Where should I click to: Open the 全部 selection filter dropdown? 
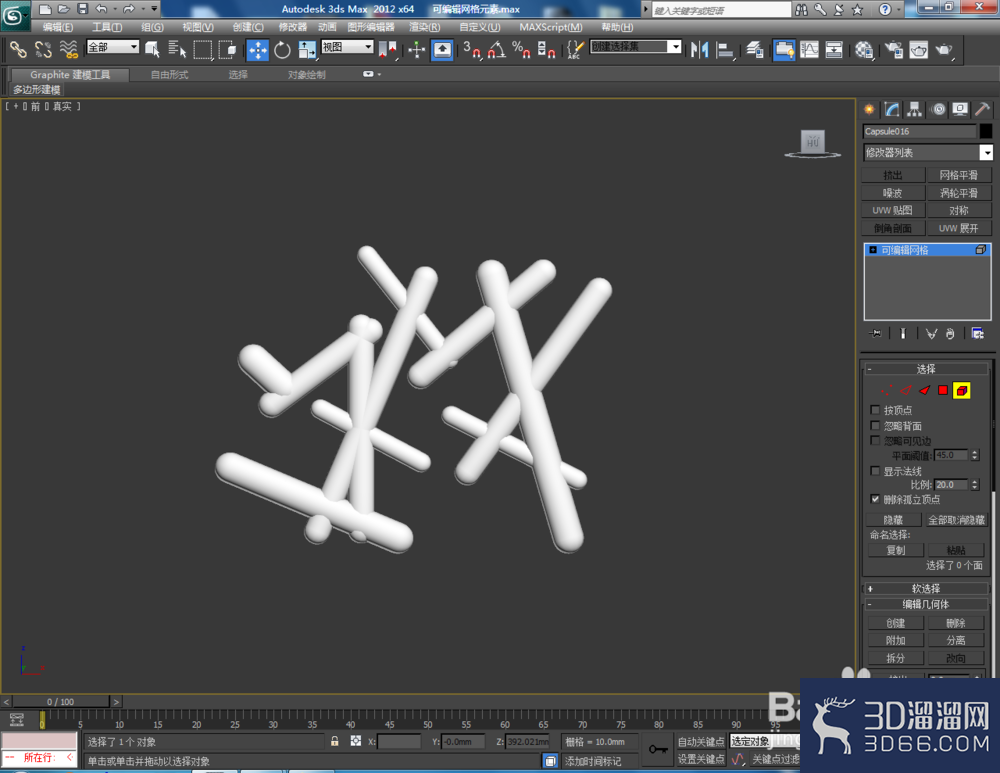(x=113, y=47)
